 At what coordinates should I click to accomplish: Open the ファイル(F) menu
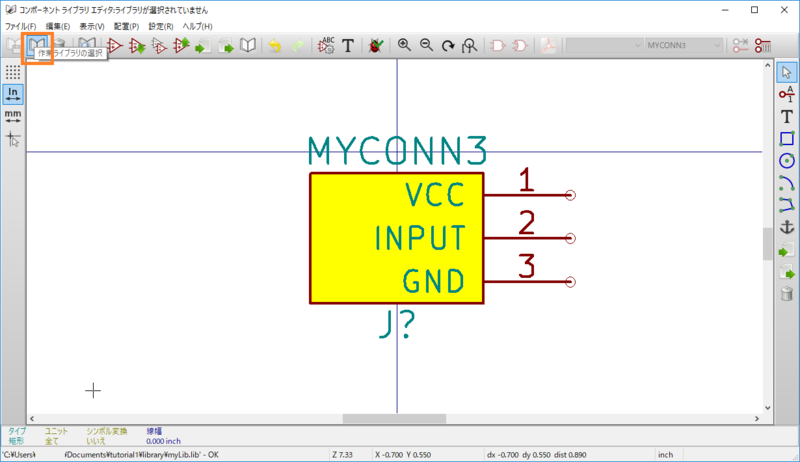click(20, 26)
